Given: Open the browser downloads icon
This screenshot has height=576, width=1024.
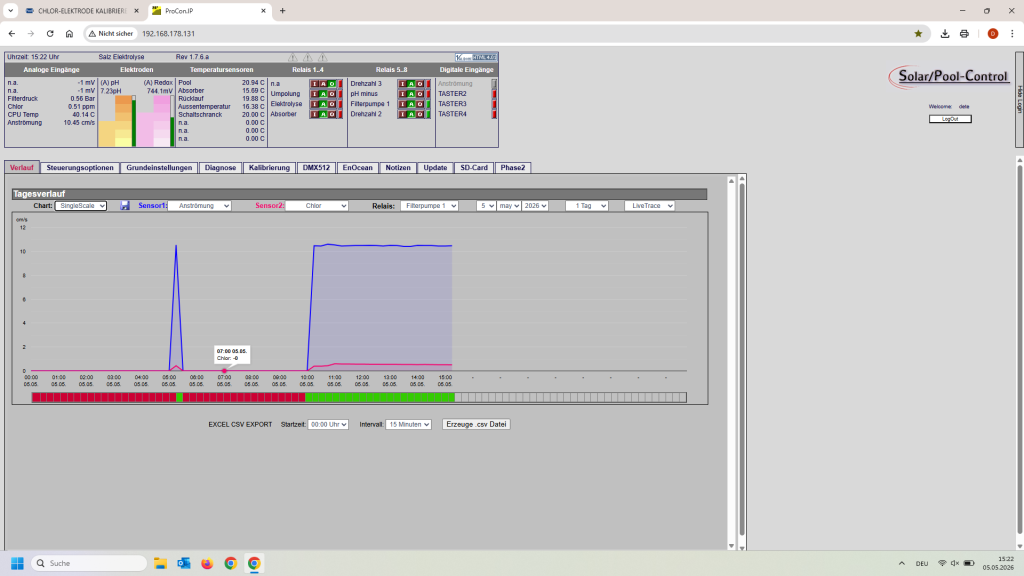Looking at the screenshot, I should tap(944, 33).
